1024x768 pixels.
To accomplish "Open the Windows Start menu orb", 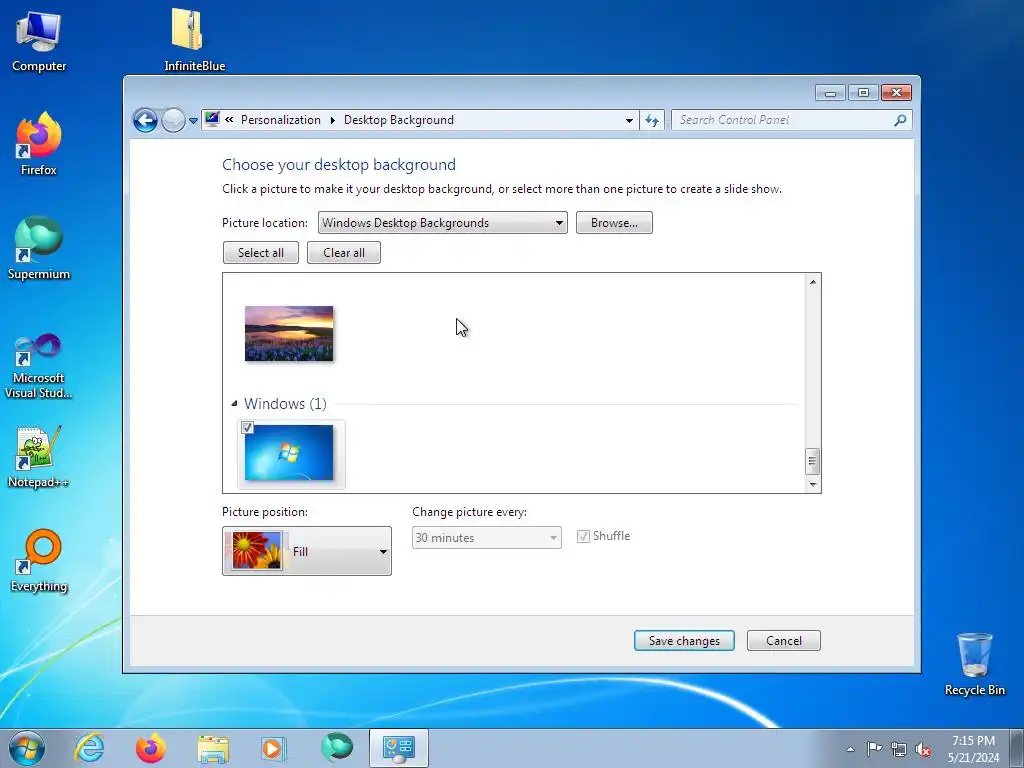I will point(27,748).
